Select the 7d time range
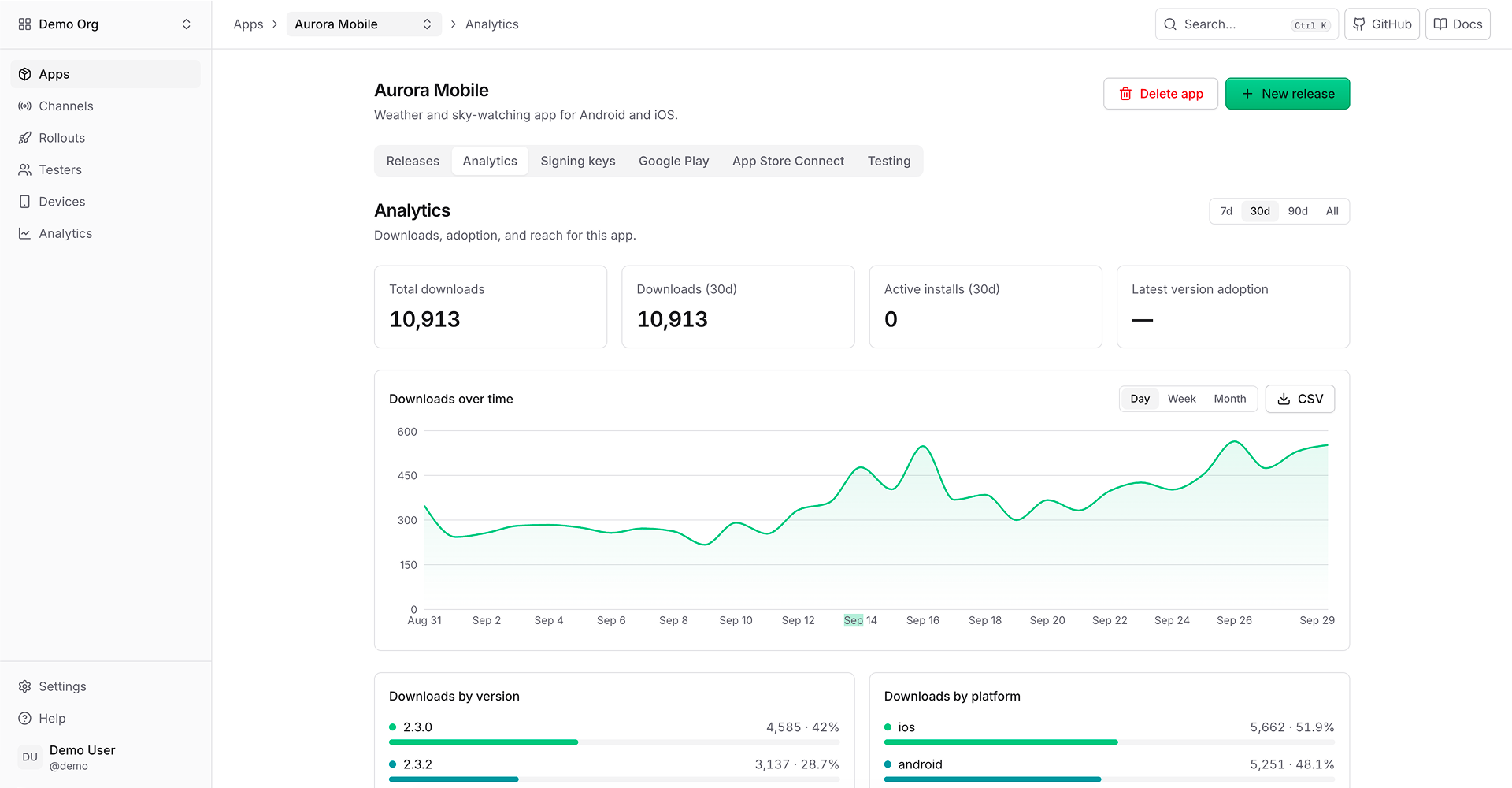Viewport: 1512px width, 788px height. click(x=1226, y=211)
